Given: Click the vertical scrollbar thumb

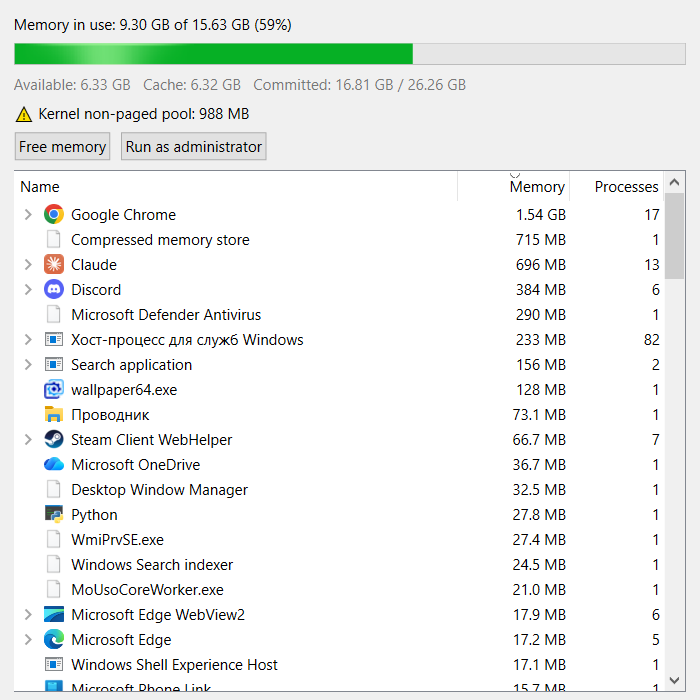Looking at the screenshot, I should tap(675, 236).
